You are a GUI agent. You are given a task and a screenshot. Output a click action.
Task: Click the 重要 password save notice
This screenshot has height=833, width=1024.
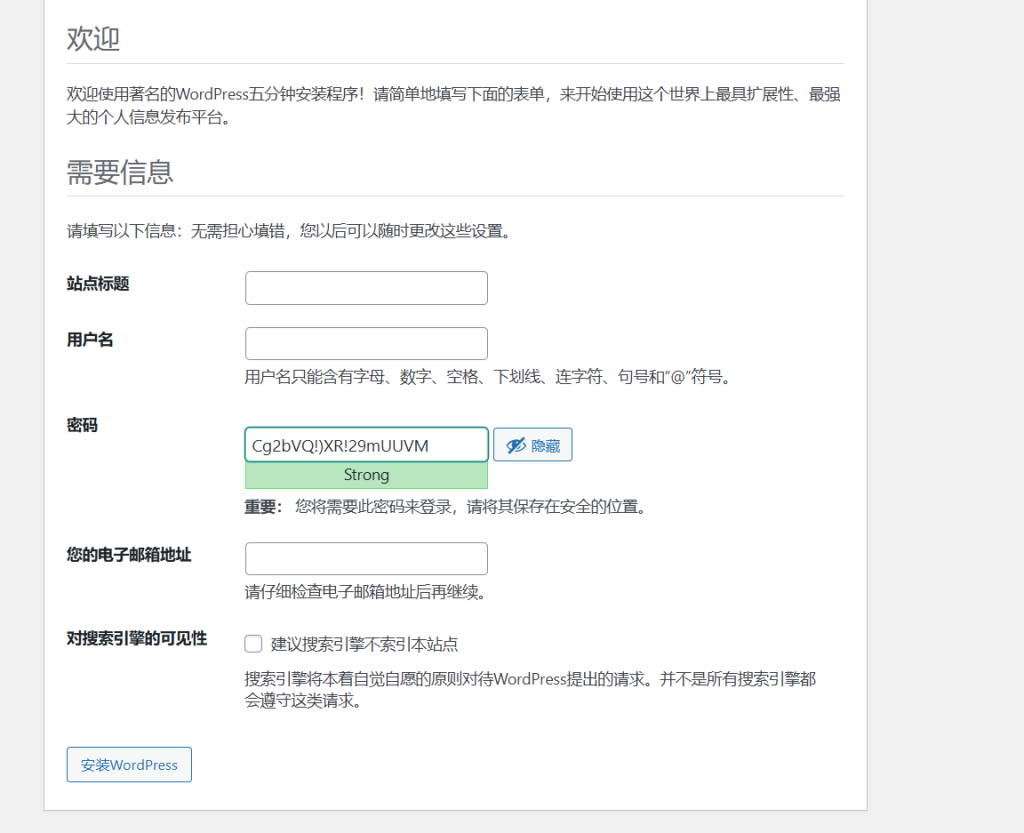click(x=445, y=506)
